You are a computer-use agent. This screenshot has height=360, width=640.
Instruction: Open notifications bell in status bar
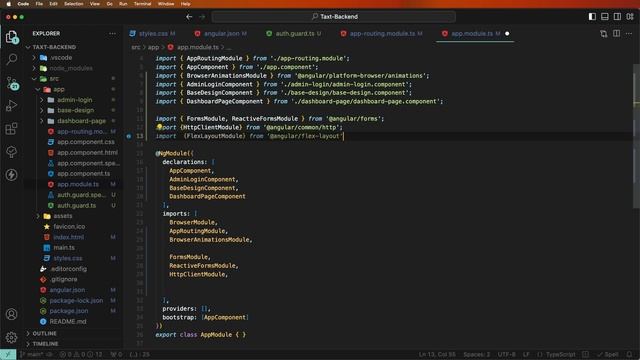pos(629,354)
